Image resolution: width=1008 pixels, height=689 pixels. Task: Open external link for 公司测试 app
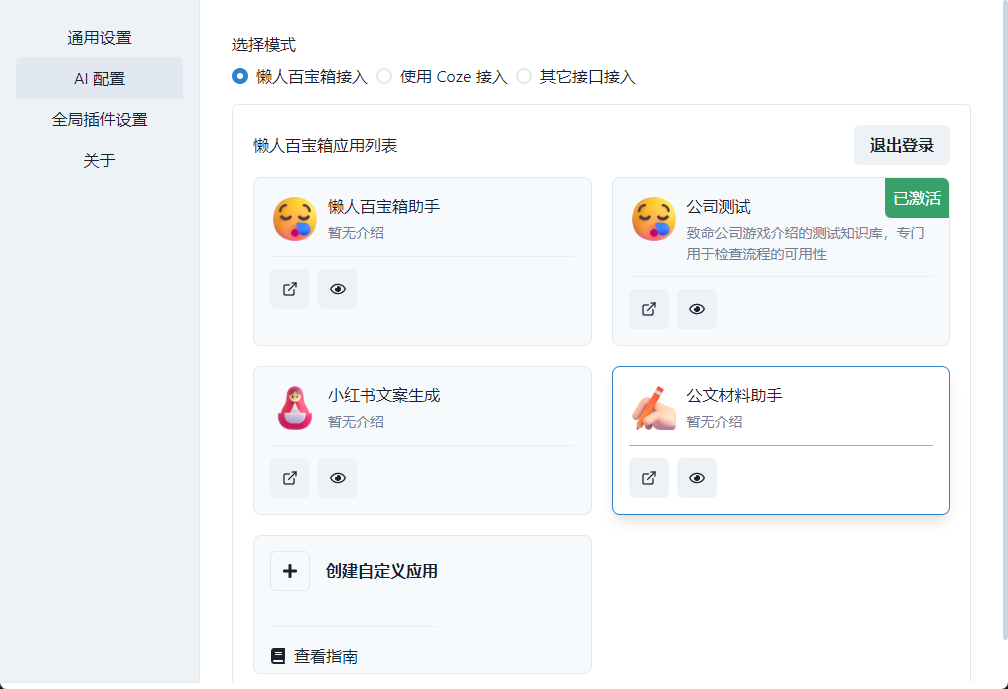tap(648, 309)
